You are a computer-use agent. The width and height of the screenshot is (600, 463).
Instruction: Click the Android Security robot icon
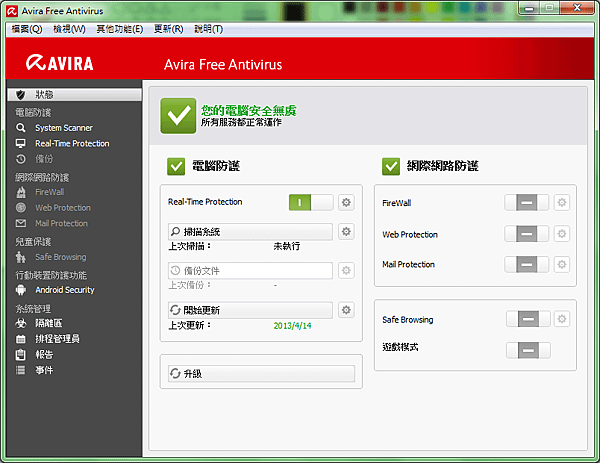pyautogui.click(x=21, y=290)
